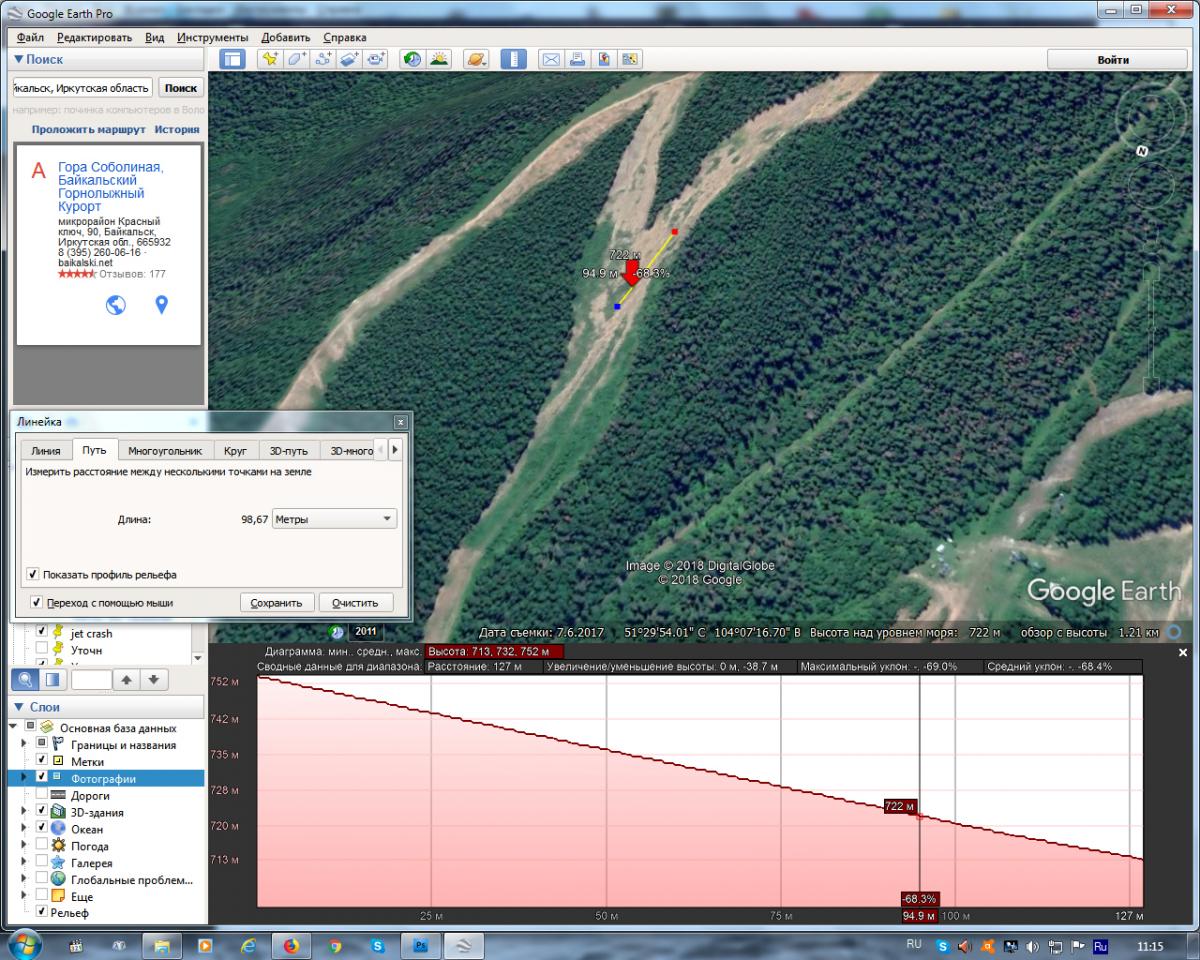Open the planet selection dropdown in toolbar
1200x960 pixels.
tap(476, 59)
